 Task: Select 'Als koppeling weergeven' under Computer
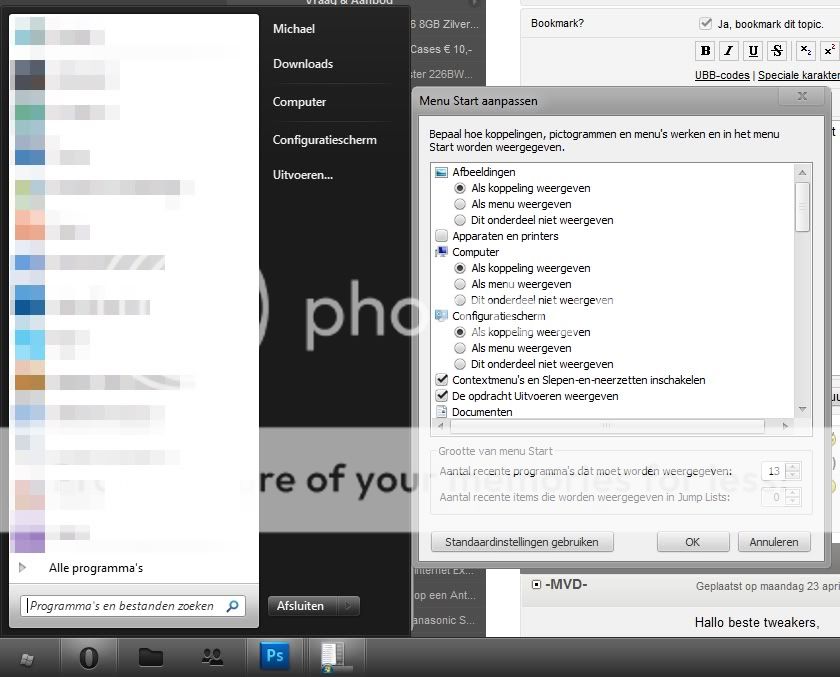point(460,268)
